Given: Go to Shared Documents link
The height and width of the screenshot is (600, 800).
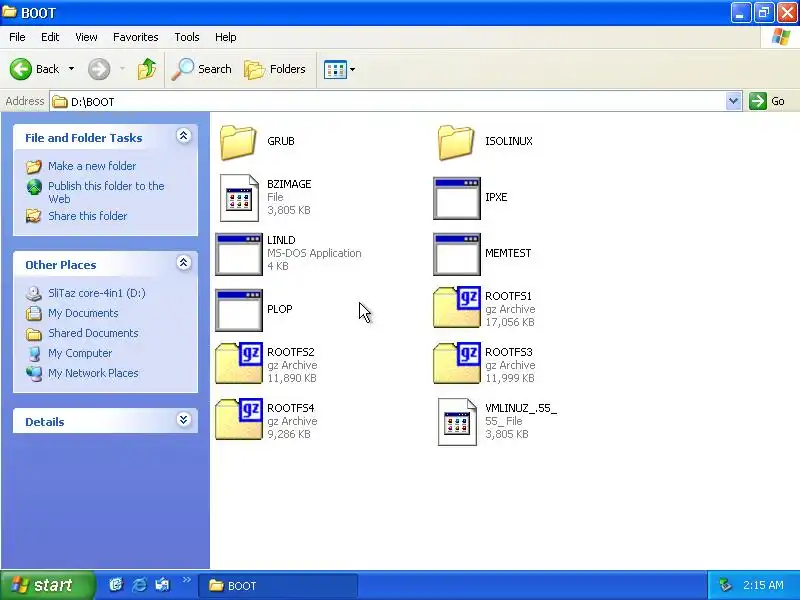Looking at the screenshot, I should [93, 333].
